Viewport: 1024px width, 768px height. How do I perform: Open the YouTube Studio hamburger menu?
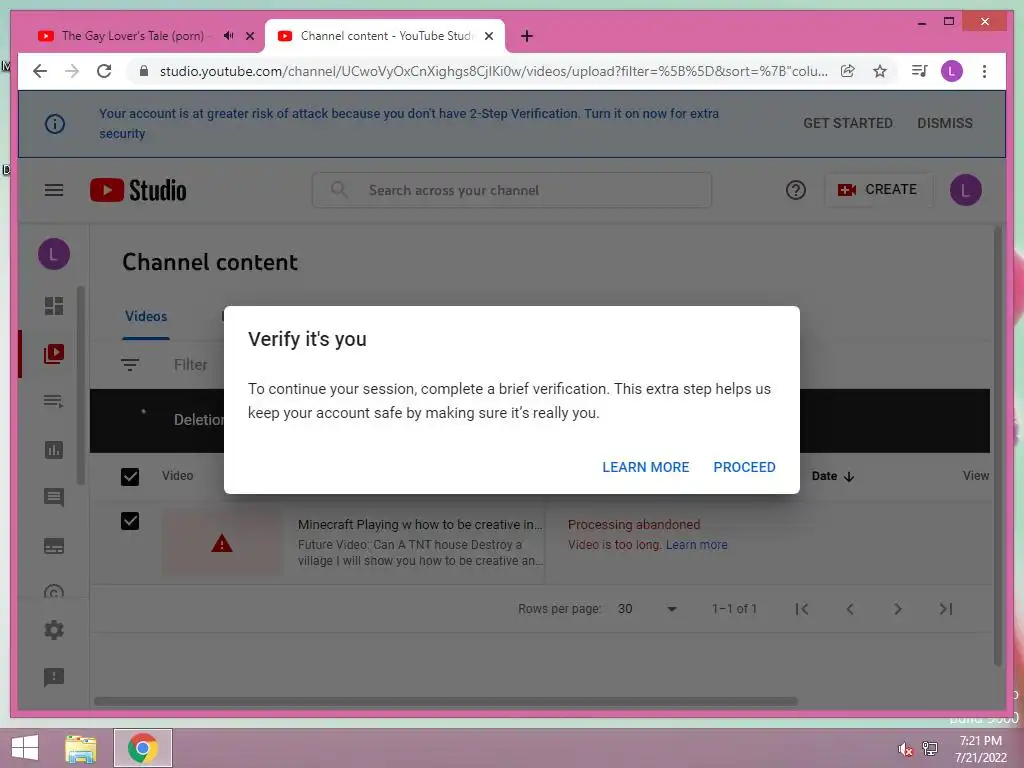(x=54, y=190)
